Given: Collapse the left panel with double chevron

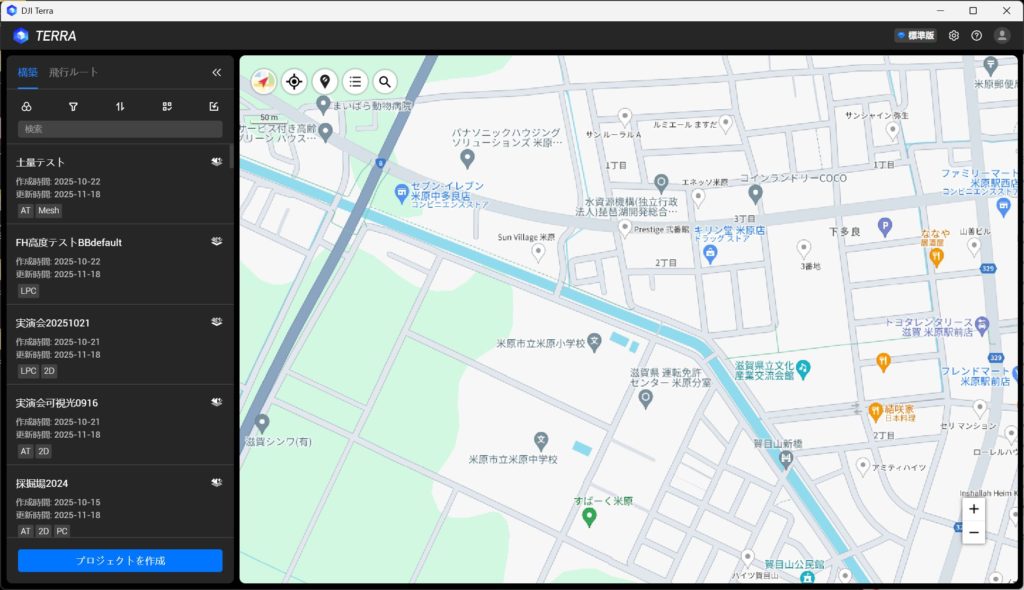Looking at the screenshot, I should [216, 73].
